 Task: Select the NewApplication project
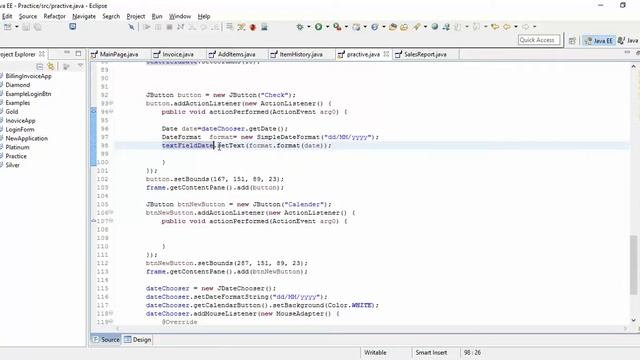27,138
